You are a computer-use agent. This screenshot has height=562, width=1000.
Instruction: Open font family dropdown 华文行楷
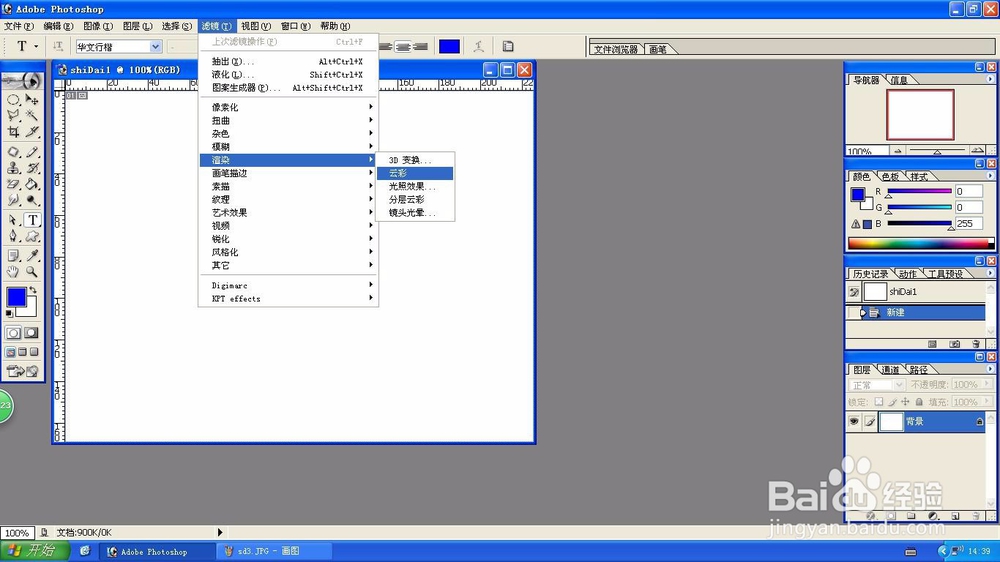[x=155, y=47]
